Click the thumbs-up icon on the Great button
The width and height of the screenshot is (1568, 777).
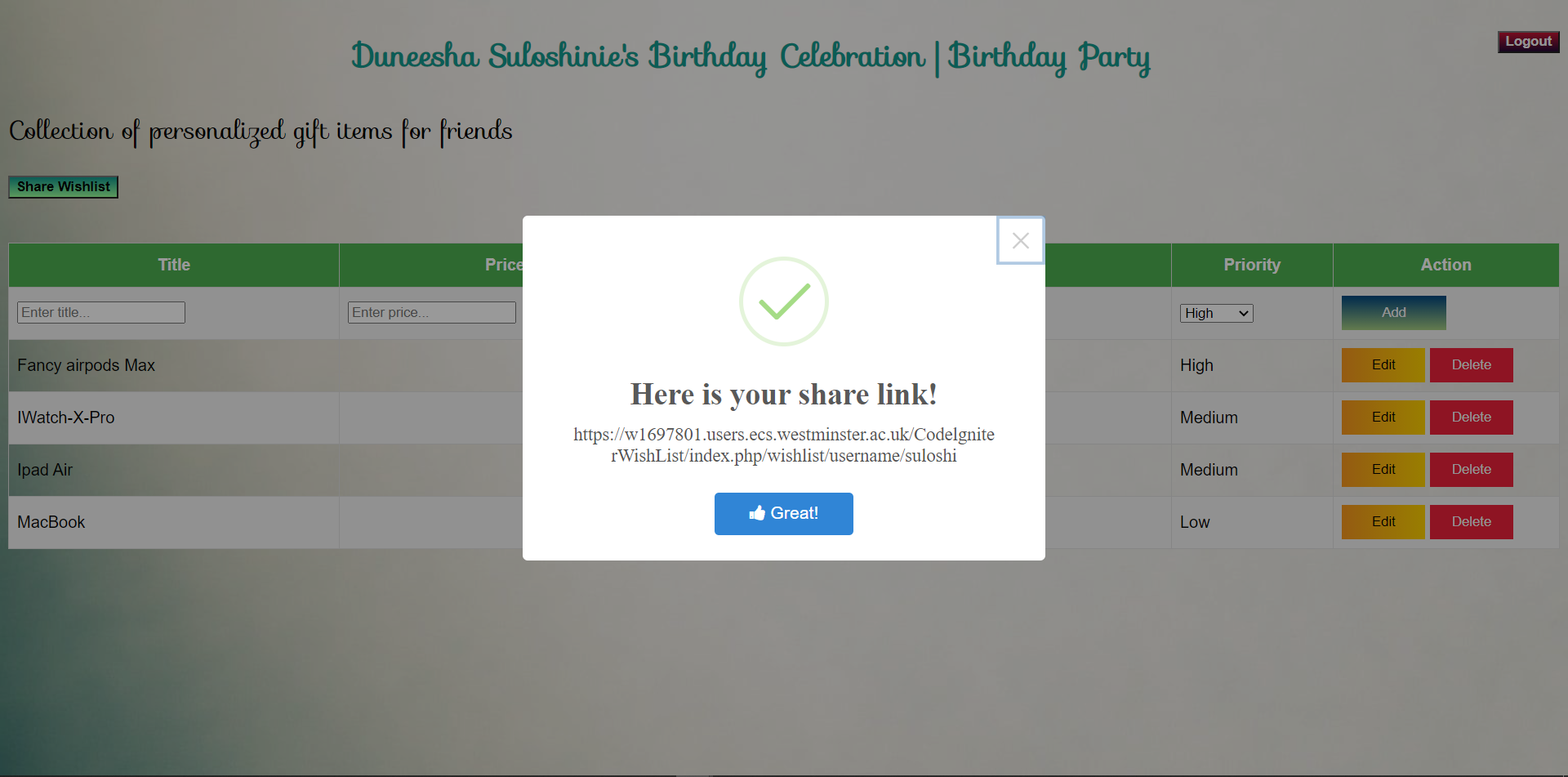759,513
